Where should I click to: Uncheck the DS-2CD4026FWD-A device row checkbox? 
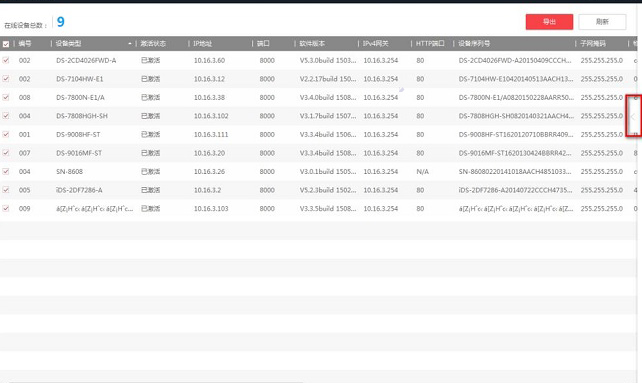pos(6,60)
